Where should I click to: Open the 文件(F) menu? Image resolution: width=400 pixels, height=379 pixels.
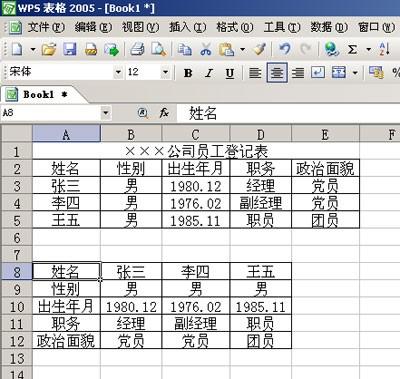46,27
